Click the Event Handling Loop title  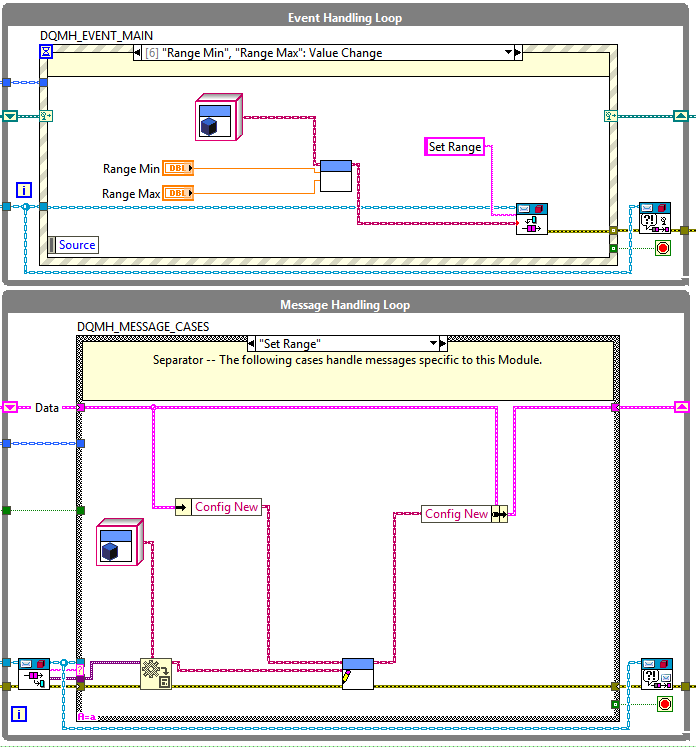[x=345, y=18]
